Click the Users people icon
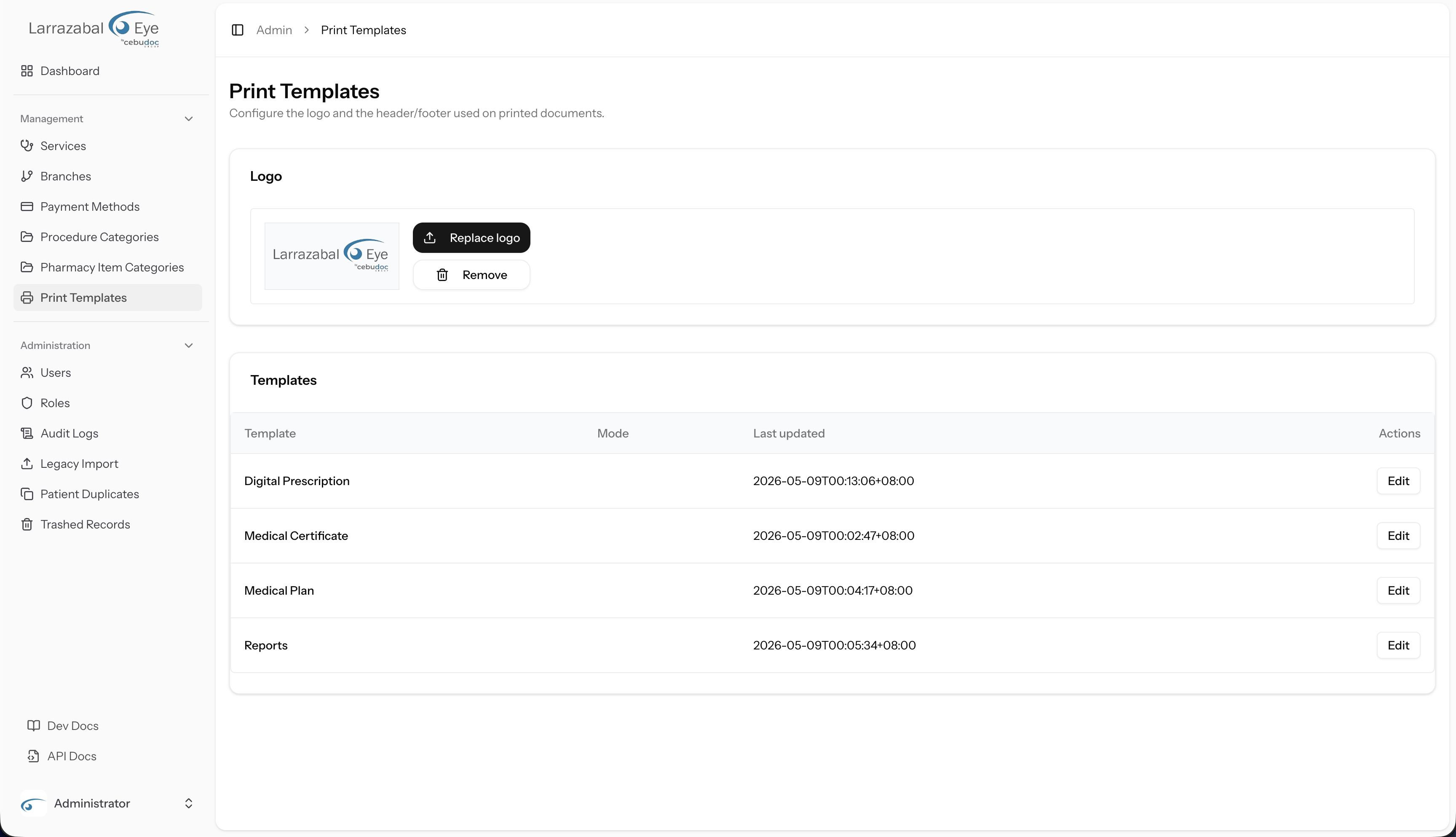This screenshot has height=837, width=1456. (27, 373)
